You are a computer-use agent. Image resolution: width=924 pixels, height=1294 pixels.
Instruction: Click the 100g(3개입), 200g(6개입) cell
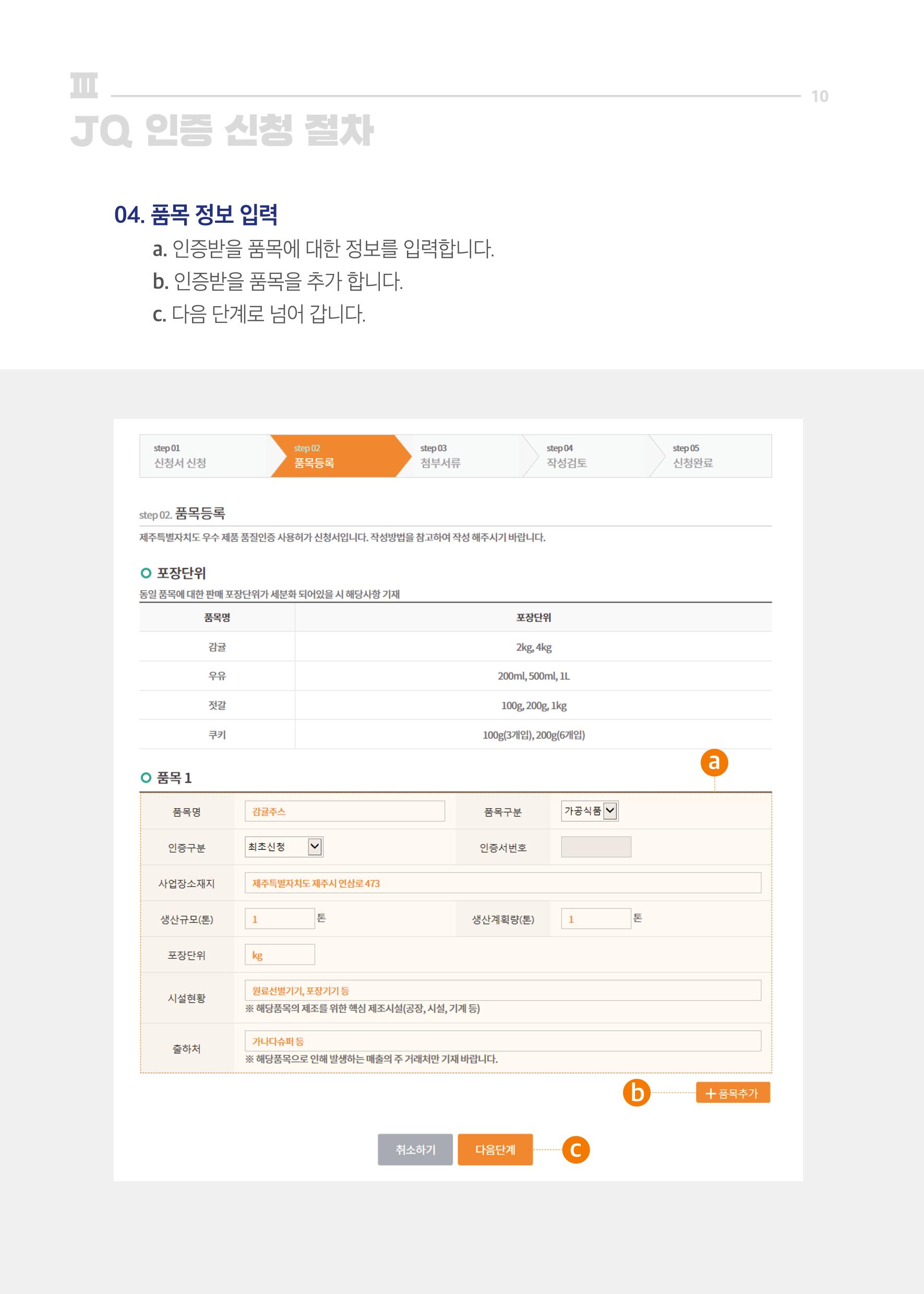534,735
